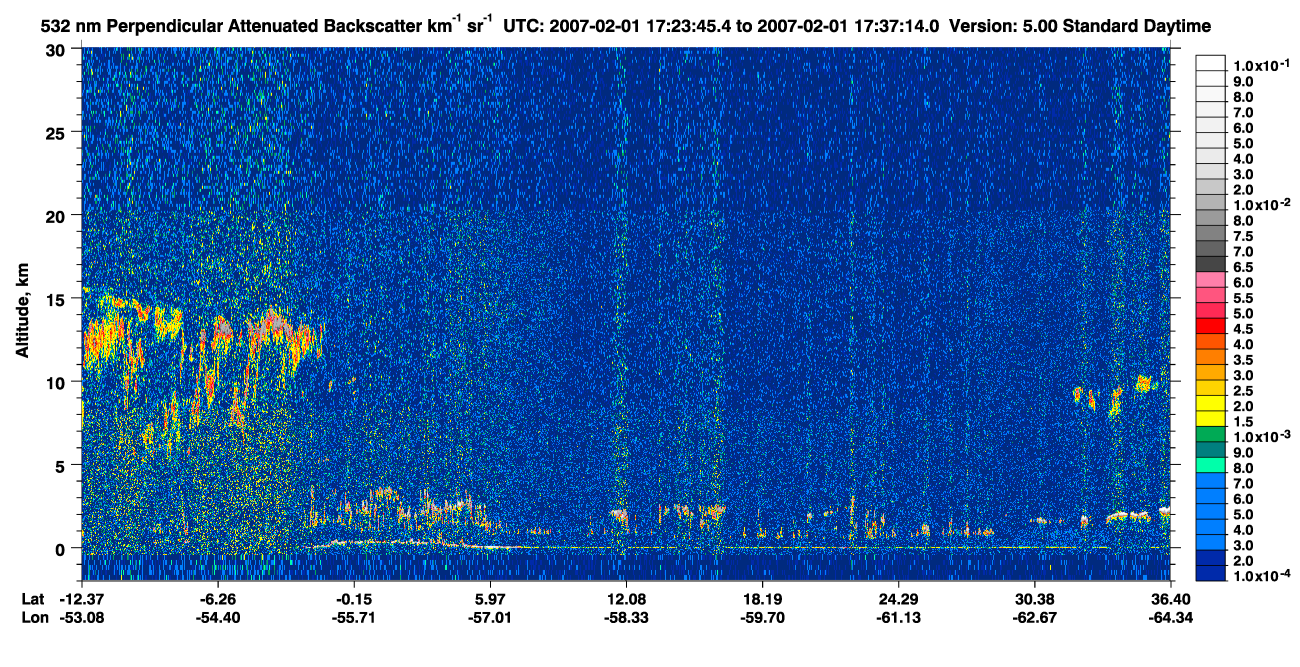This screenshot has height=667, width=1300.
Task: Click the colorbar label '3.5'
Action: [1245, 359]
